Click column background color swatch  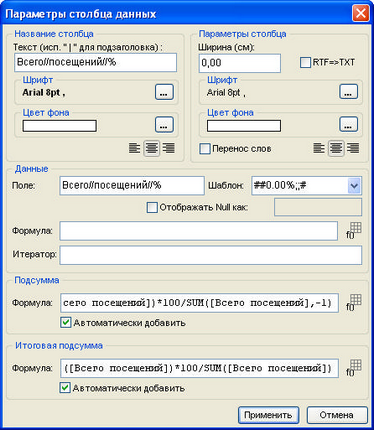coord(244,126)
